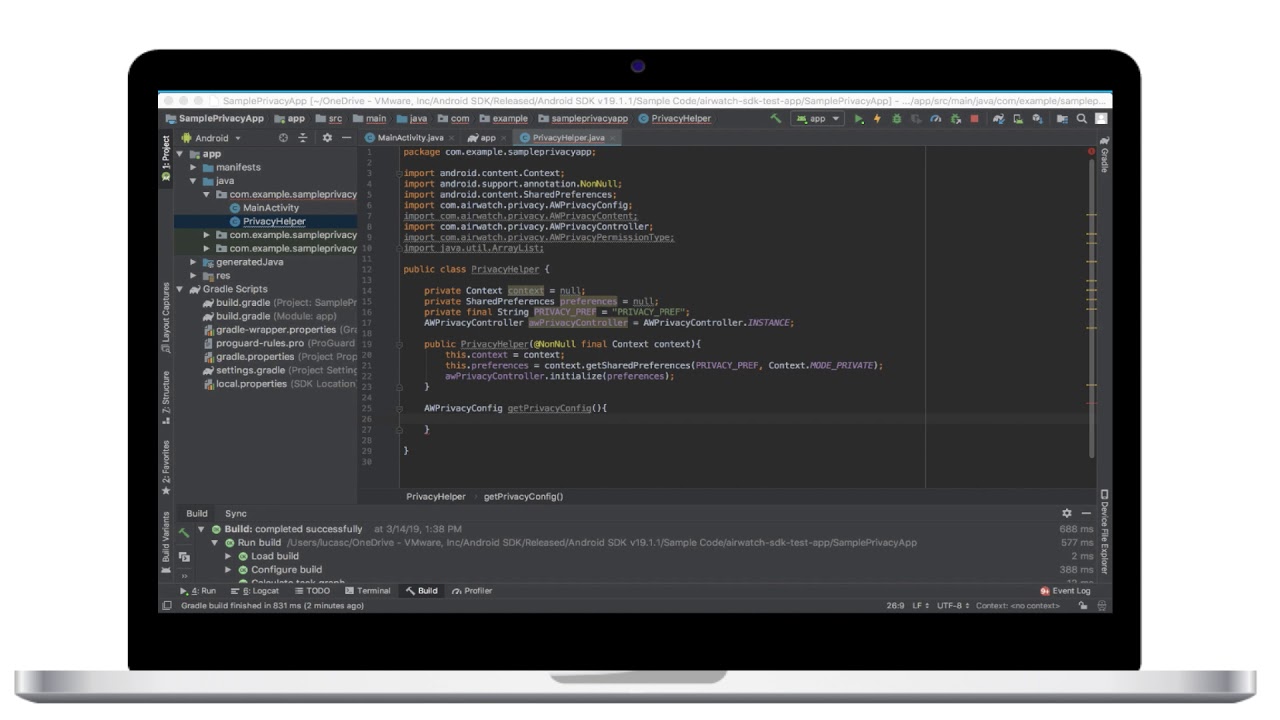Screen dimensions: 1280x720
Task: Expand the manifests folder in project tree
Action: (194, 168)
